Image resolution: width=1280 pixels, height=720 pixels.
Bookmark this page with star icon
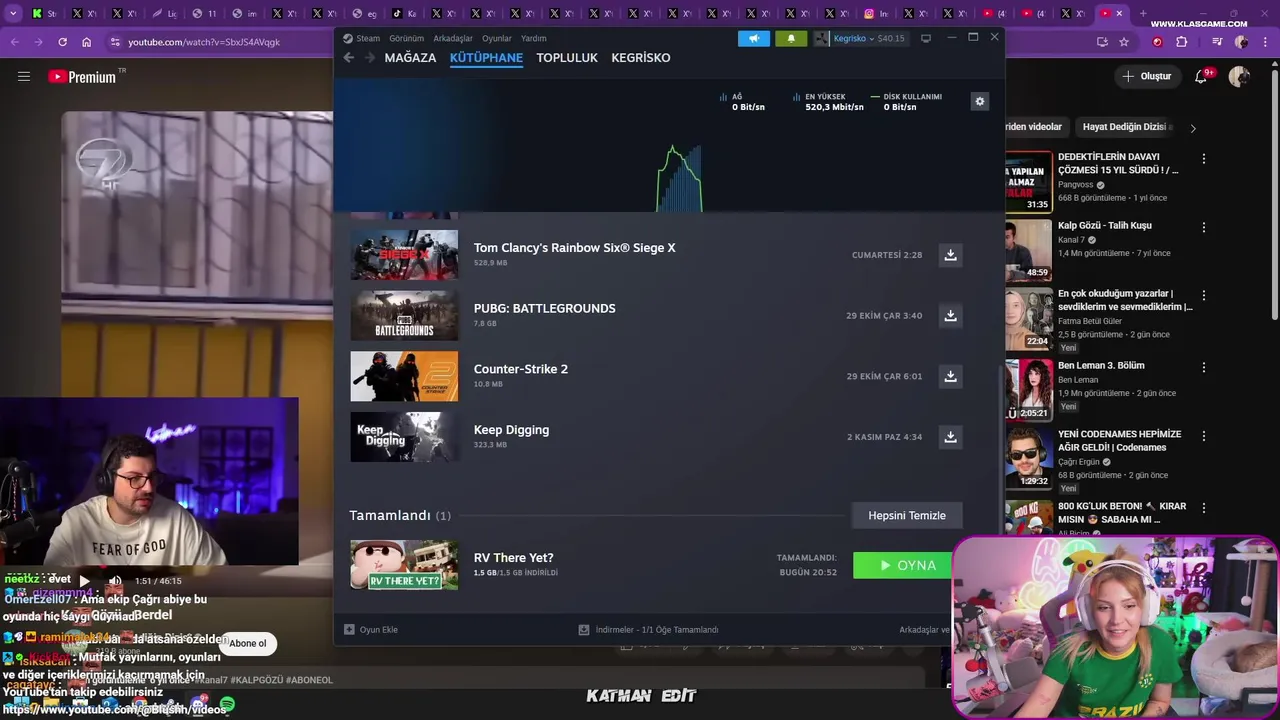(1124, 42)
